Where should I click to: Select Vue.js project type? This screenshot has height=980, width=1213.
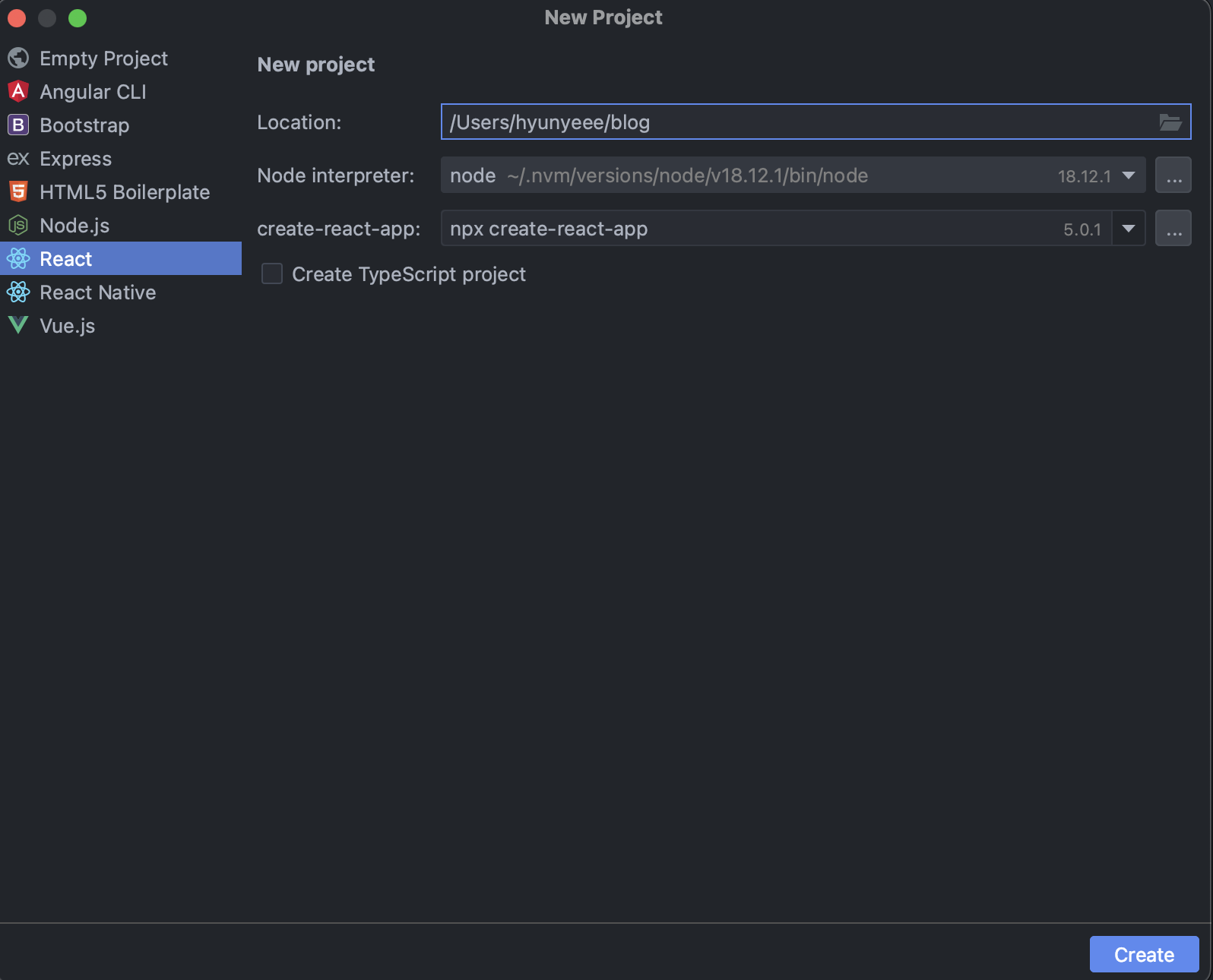pos(121,326)
